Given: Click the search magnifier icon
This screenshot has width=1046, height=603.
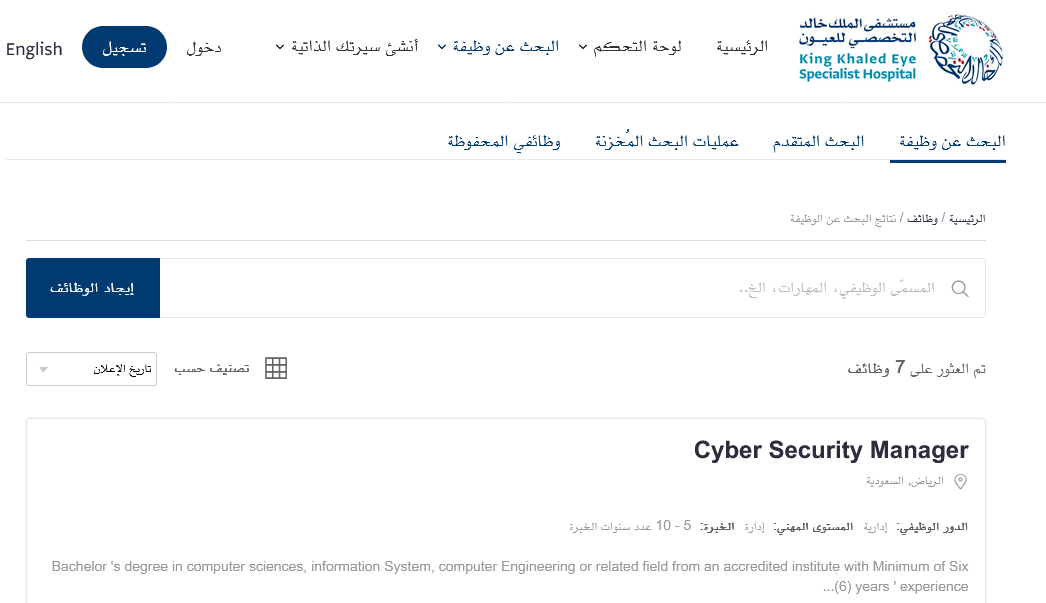Looking at the screenshot, I should click(960, 289).
